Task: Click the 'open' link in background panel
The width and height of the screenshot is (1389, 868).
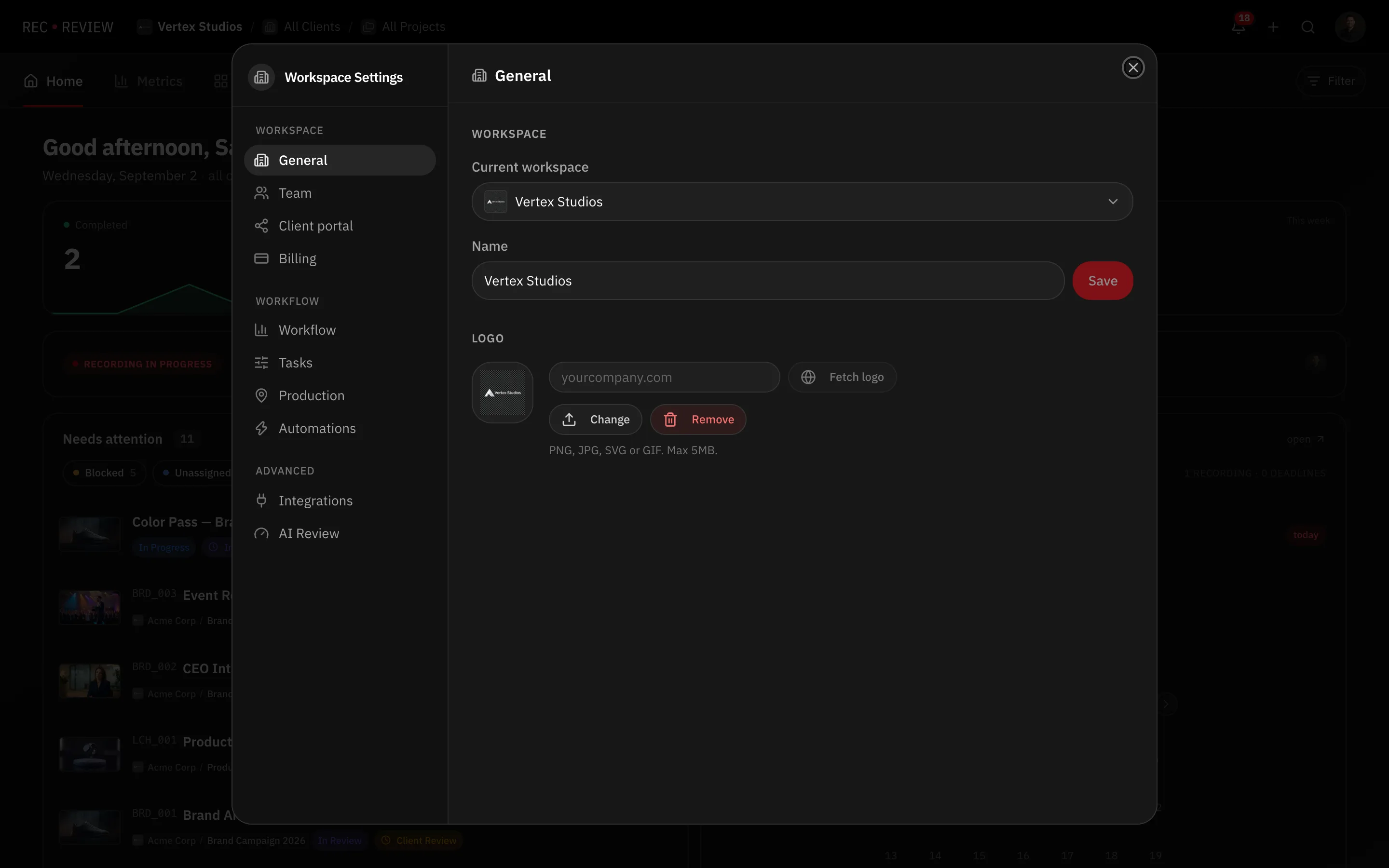Action: pyautogui.click(x=1305, y=439)
